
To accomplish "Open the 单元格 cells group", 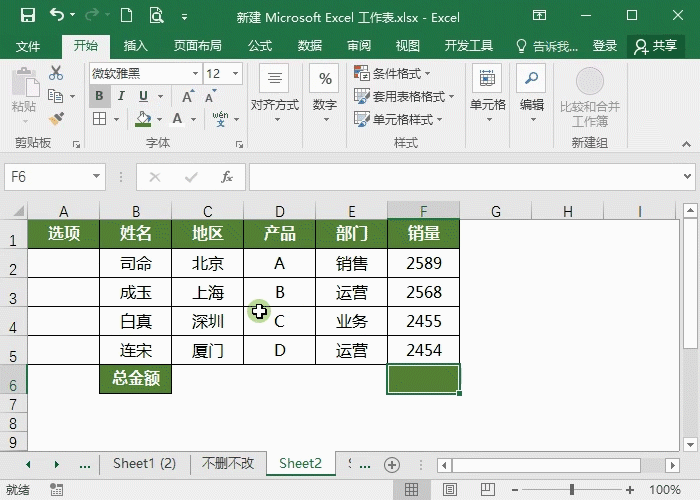I will 487,94.
